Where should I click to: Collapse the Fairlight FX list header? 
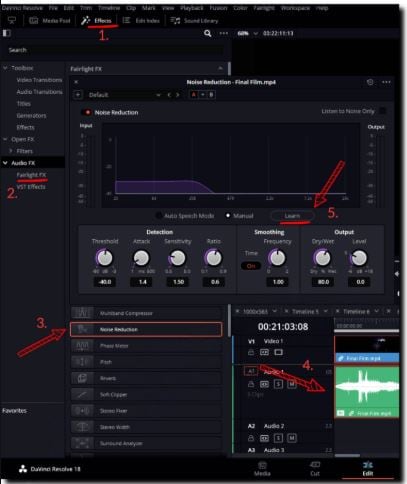pos(220,68)
